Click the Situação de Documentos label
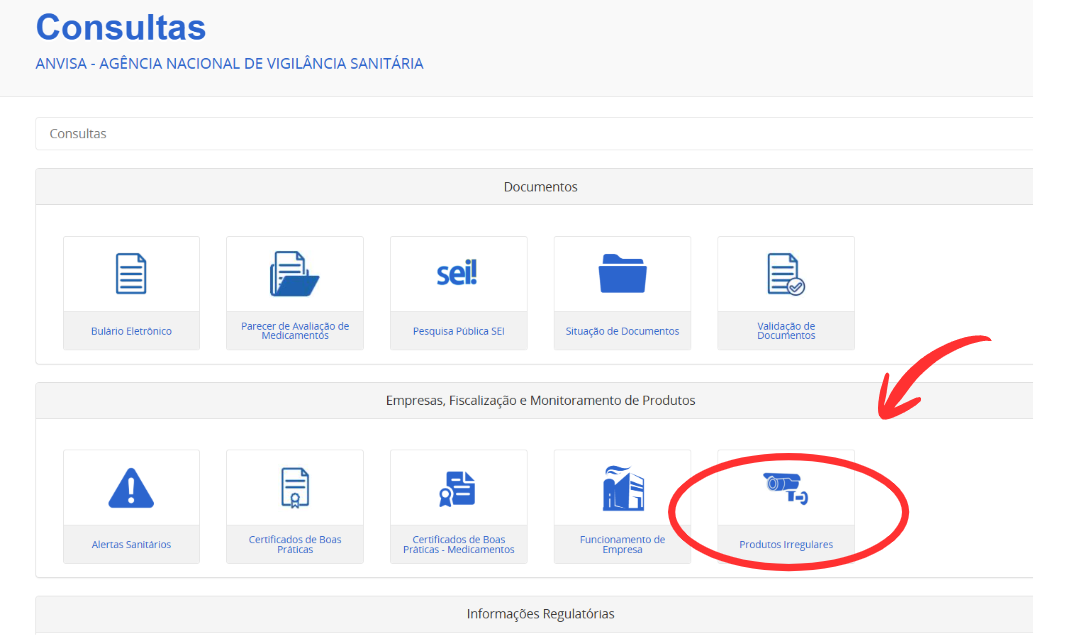Viewport: 1066px width, 640px height. [622, 331]
